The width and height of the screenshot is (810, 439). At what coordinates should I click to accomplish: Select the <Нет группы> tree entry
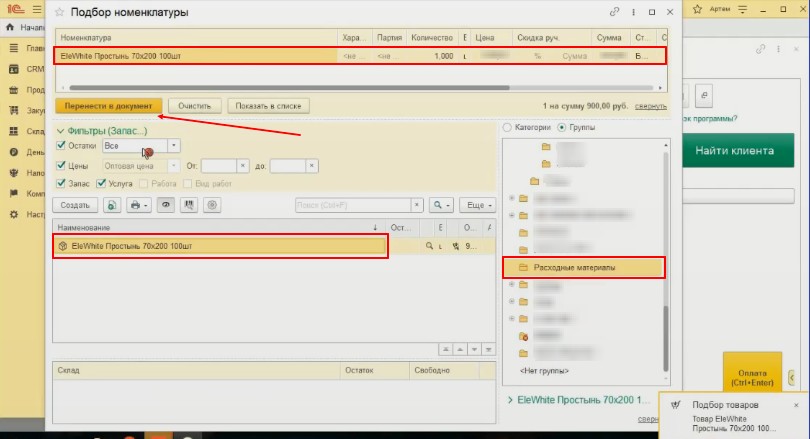pyautogui.click(x=544, y=371)
